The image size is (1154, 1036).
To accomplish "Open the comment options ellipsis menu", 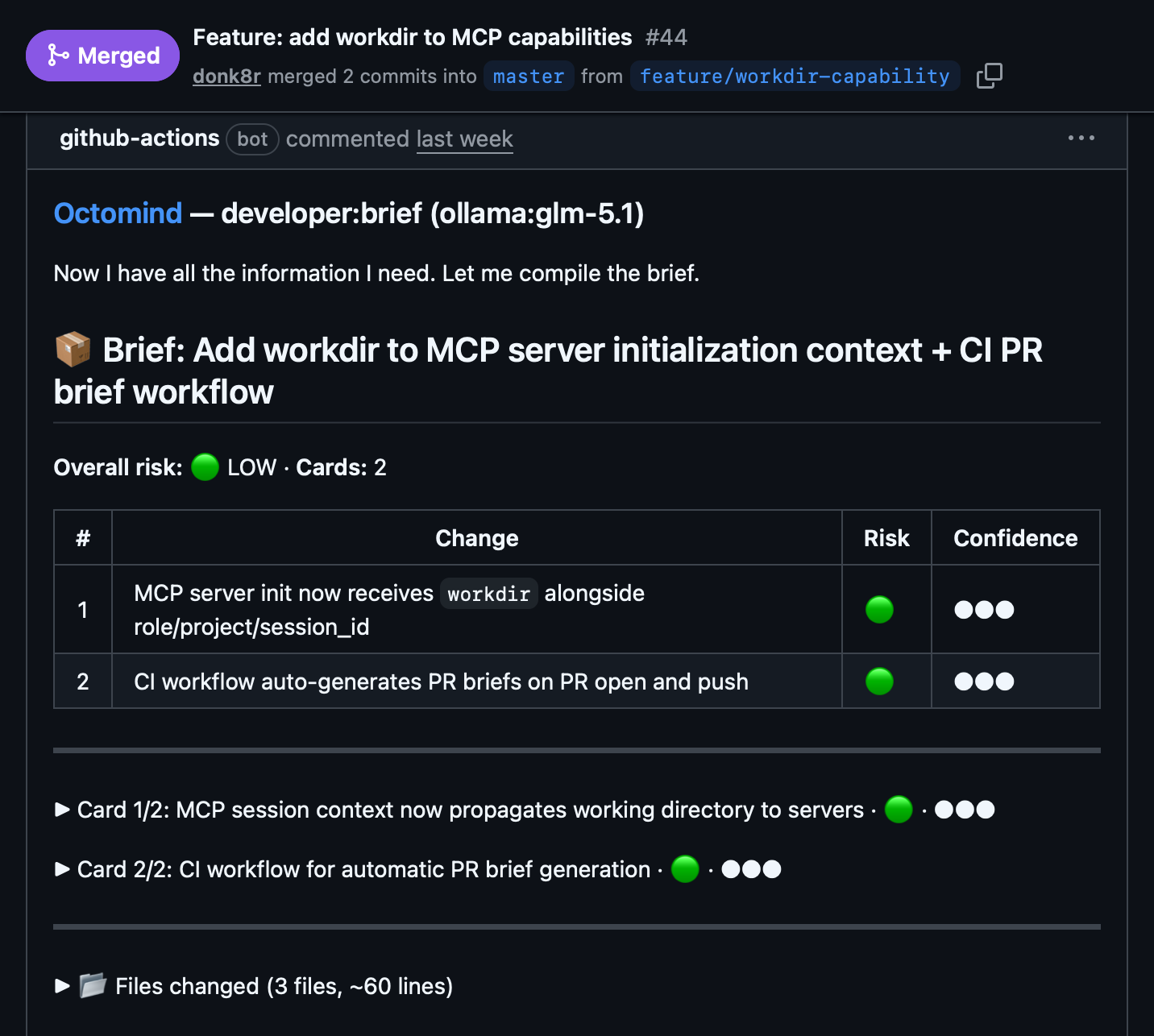I will click(x=1081, y=139).
